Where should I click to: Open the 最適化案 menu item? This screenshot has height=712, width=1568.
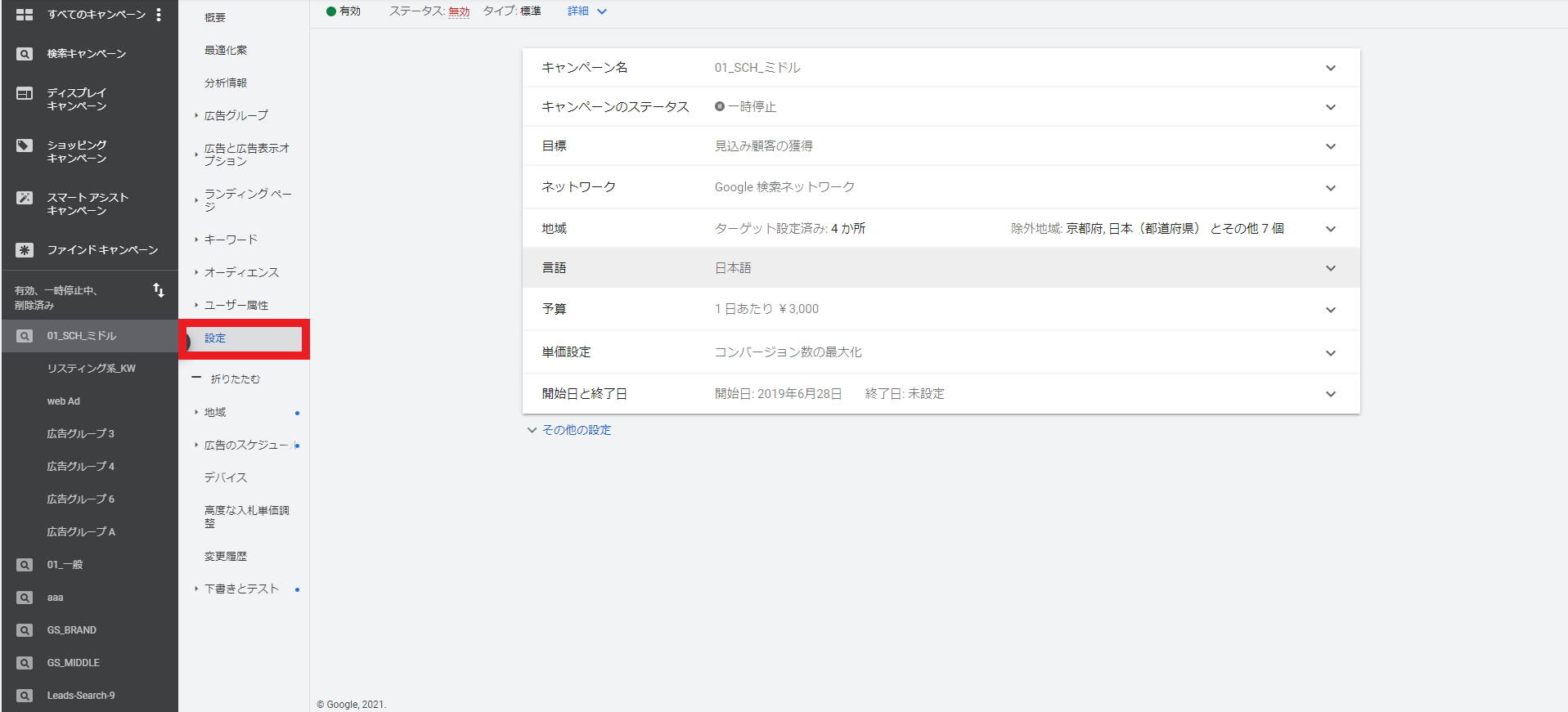[x=226, y=50]
